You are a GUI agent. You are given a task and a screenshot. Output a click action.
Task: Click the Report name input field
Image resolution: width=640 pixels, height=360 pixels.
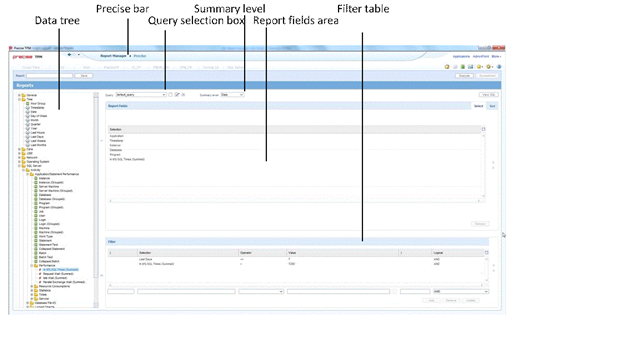[49, 76]
